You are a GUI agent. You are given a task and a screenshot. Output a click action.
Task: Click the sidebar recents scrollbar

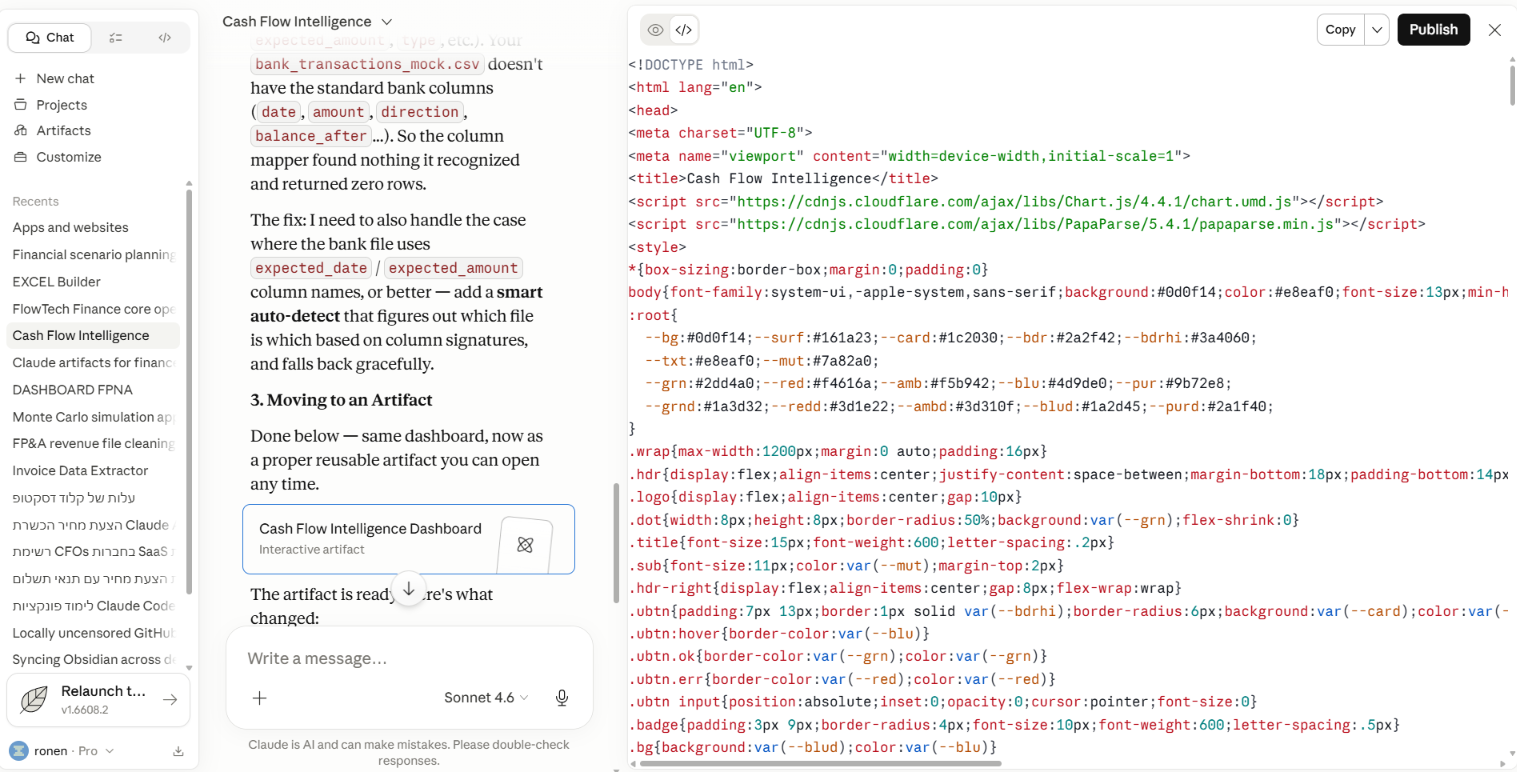(188, 392)
